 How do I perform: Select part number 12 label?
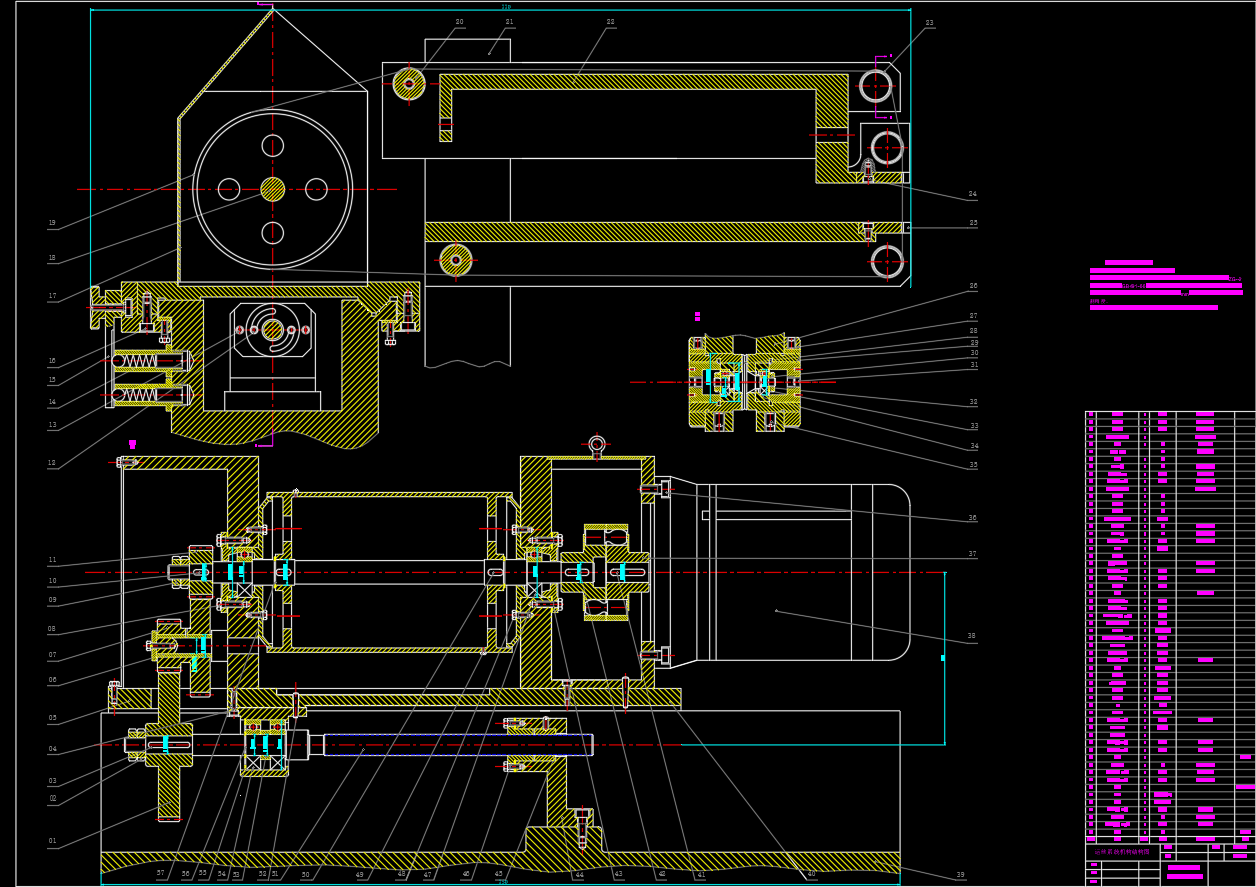pos(52,462)
